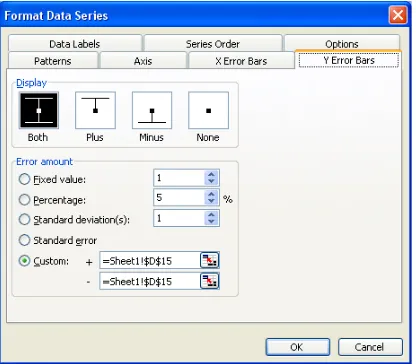Decrease the Fixed value spinner
Image resolution: width=416 pixels, height=364 pixels.
coord(211,181)
